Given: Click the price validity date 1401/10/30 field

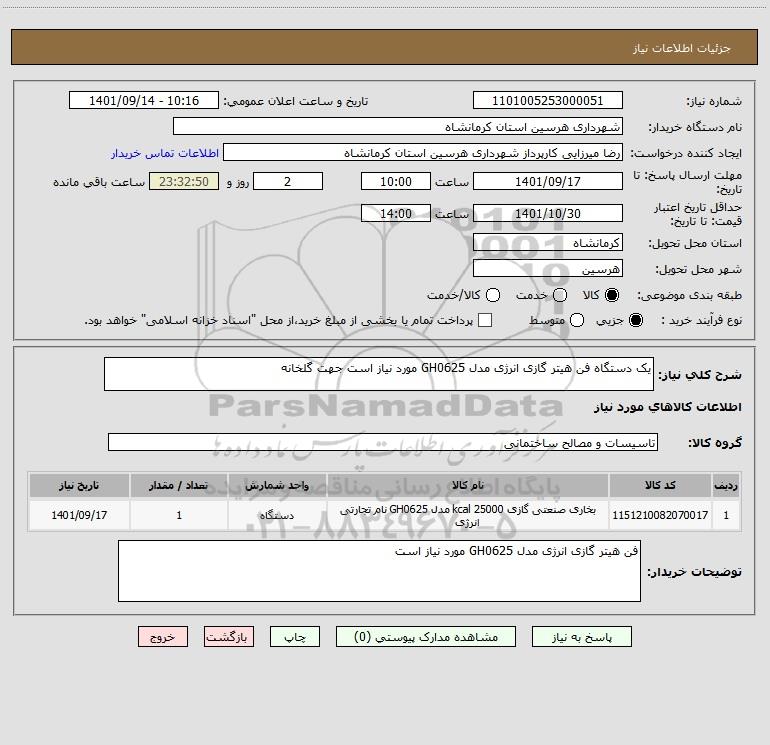Looking at the screenshot, I should (548, 213).
